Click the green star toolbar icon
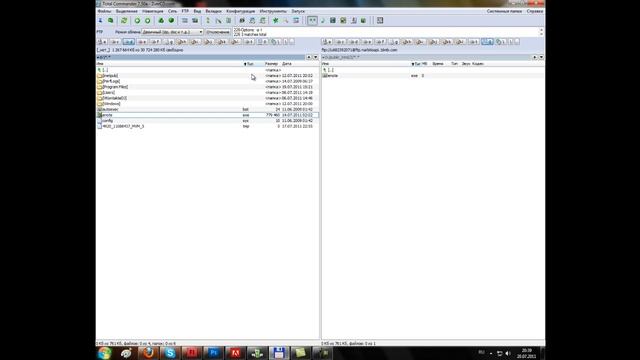 coord(276,20)
